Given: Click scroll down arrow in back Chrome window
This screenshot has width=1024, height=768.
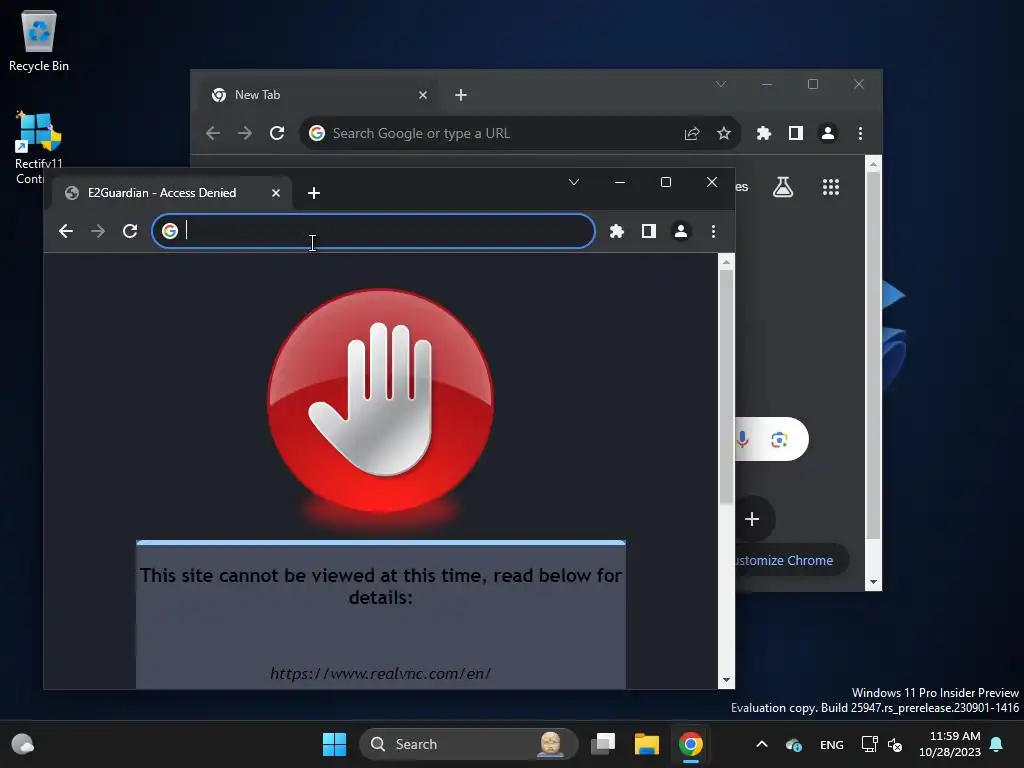Looking at the screenshot, I should (x=873, y=582).
